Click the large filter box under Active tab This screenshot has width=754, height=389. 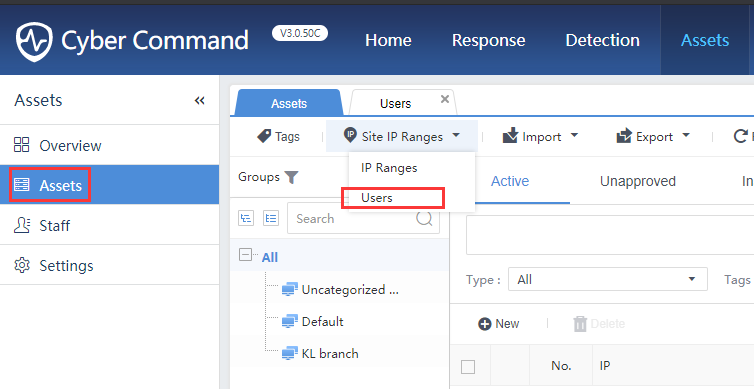point(610,235)
